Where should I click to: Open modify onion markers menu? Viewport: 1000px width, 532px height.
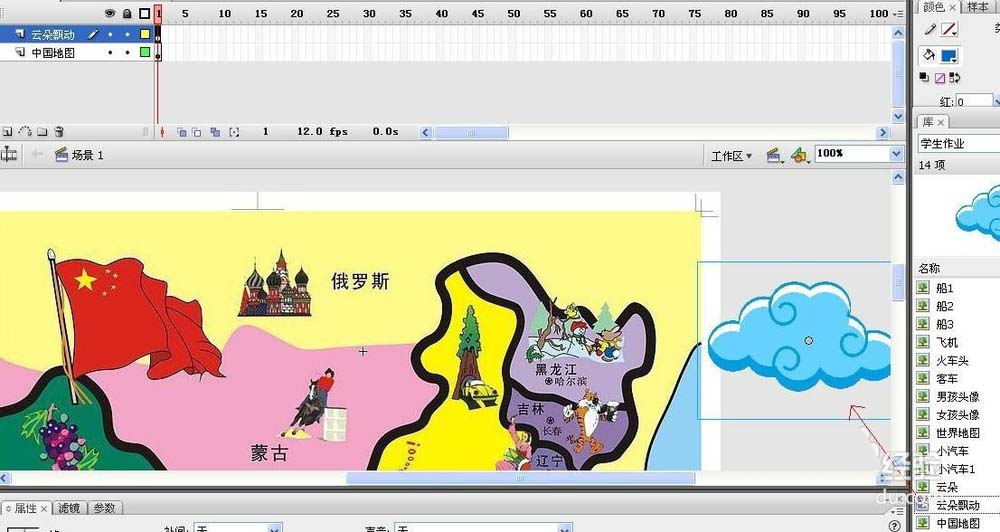tap(234, 132)
